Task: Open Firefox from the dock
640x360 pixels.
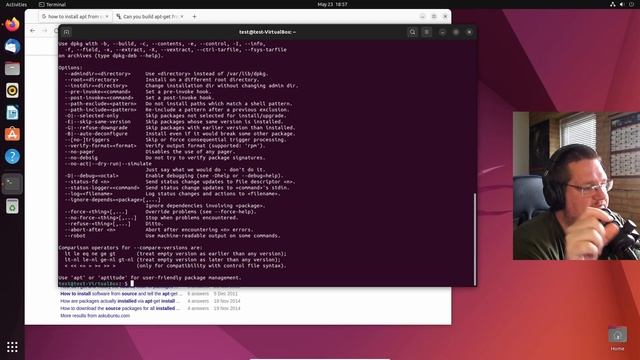Action: [12, 24]
